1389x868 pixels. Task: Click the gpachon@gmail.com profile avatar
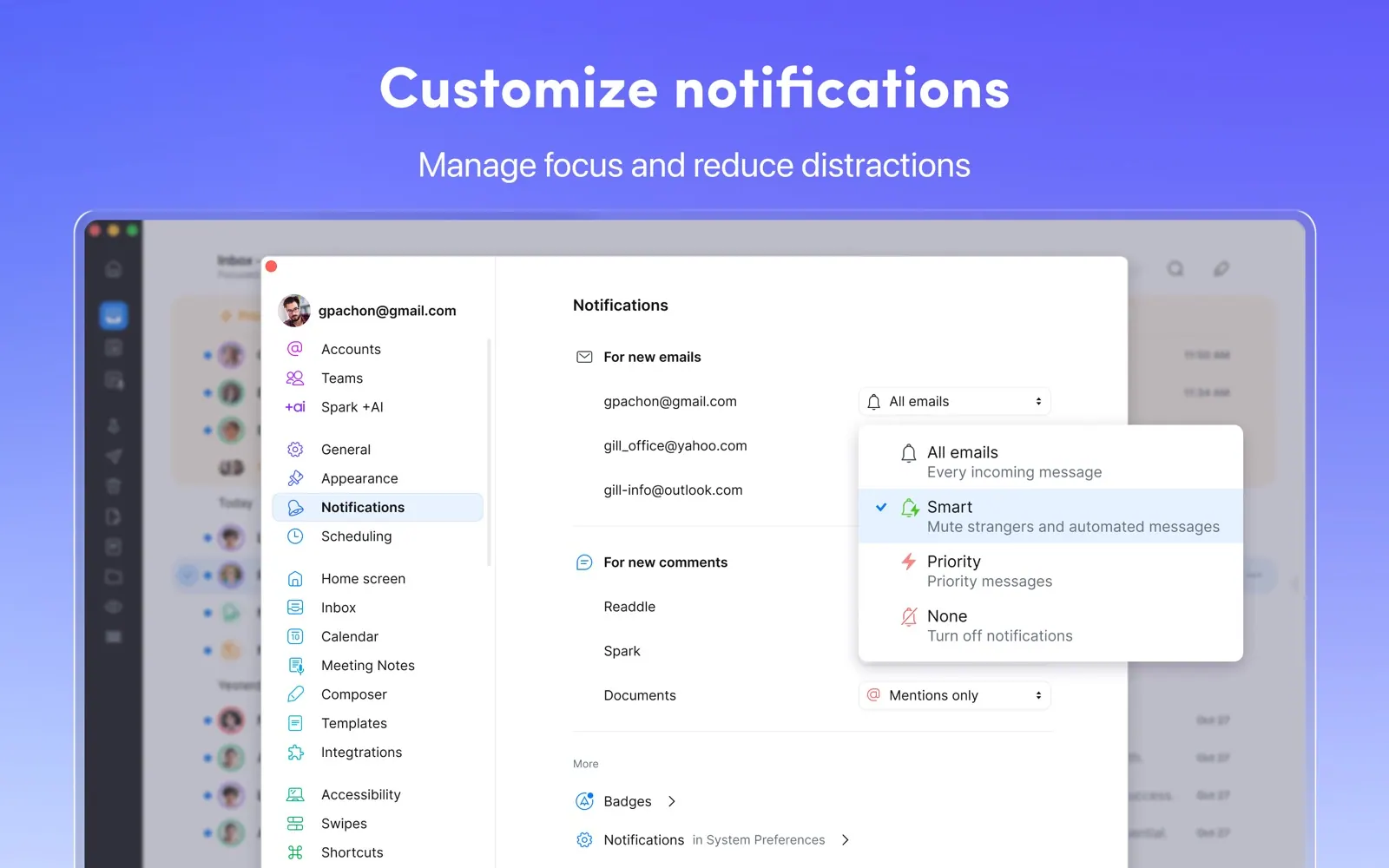(294, 310)
